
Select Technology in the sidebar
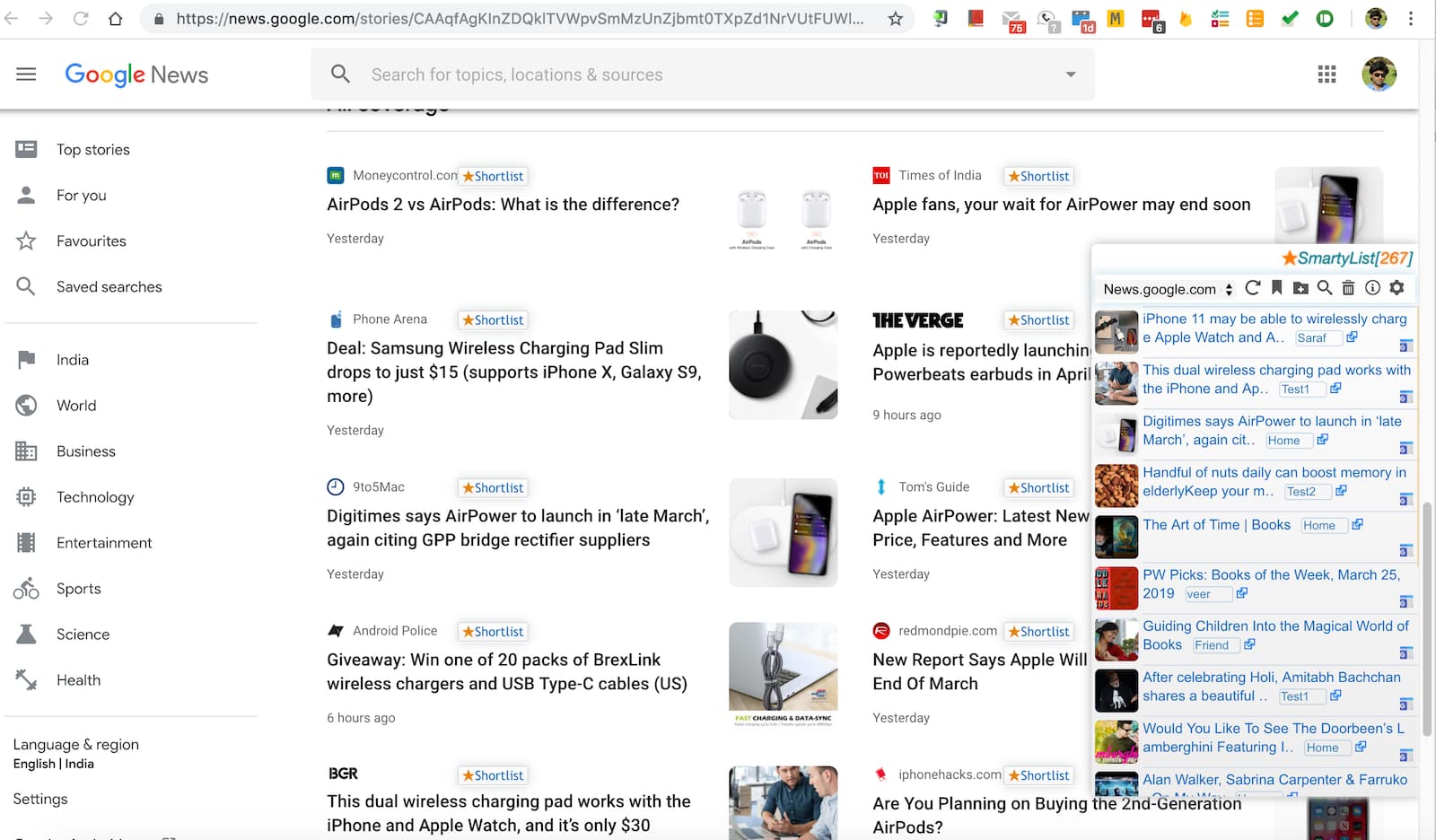pyautogui.click(x=95, y=497)
